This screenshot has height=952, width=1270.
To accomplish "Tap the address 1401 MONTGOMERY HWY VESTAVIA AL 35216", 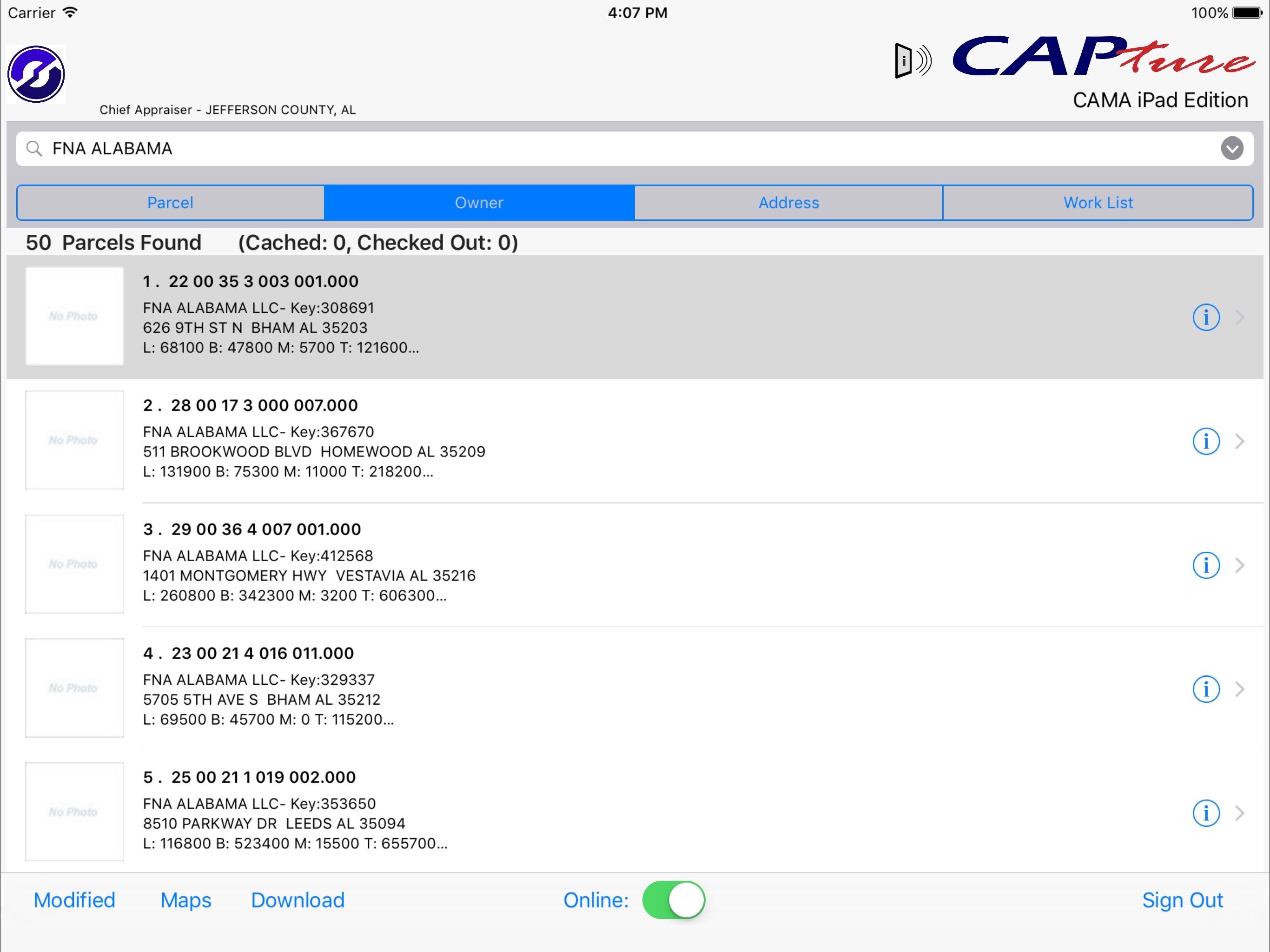I will coord(310,576).
